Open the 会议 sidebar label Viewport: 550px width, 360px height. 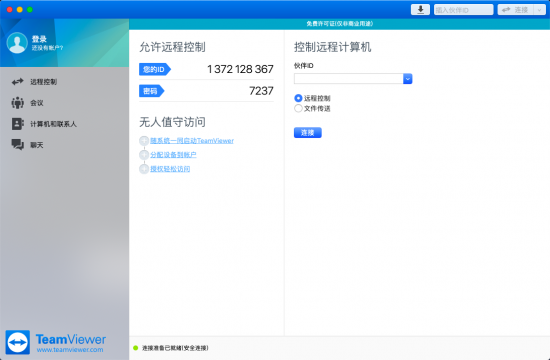click(37, 103)
